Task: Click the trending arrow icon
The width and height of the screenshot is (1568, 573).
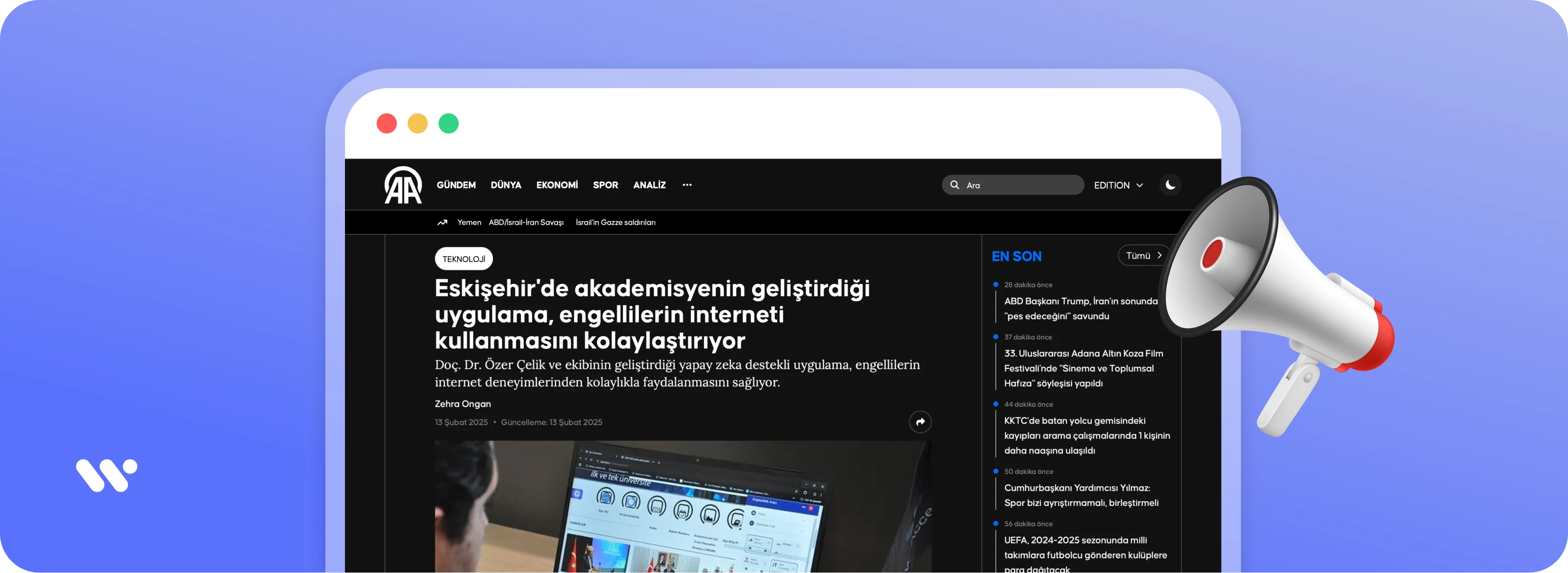Action: coord(442,223)
